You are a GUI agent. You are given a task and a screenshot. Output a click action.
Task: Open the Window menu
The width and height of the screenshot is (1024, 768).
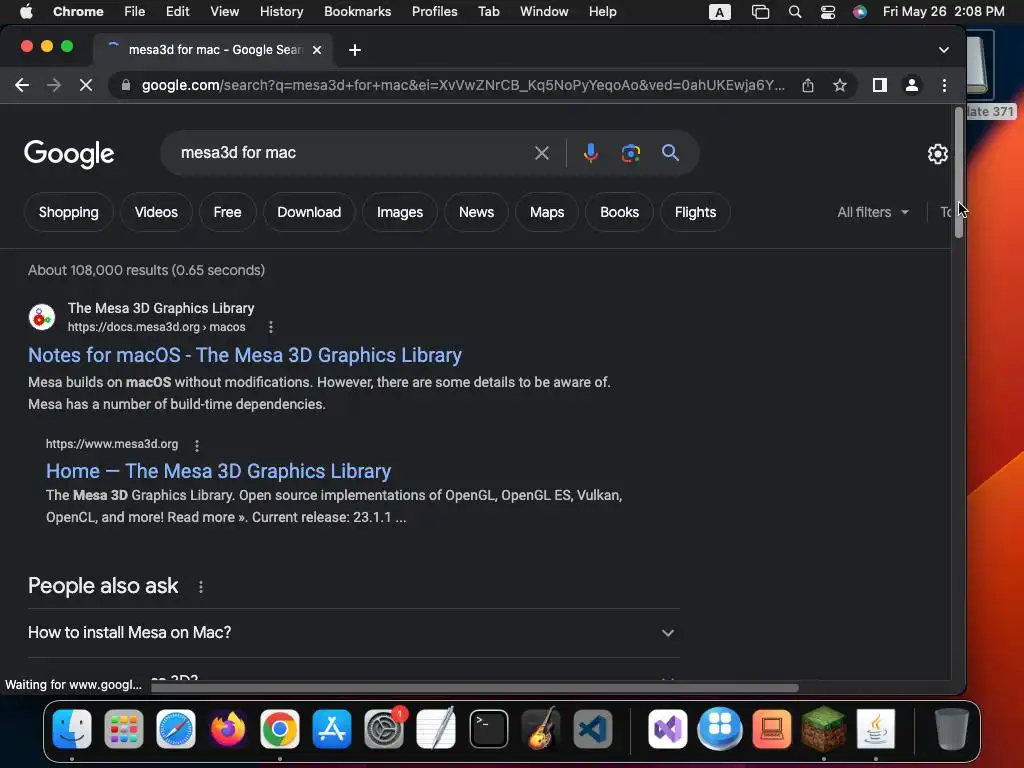pyautogui.click(x=544, y=12)
